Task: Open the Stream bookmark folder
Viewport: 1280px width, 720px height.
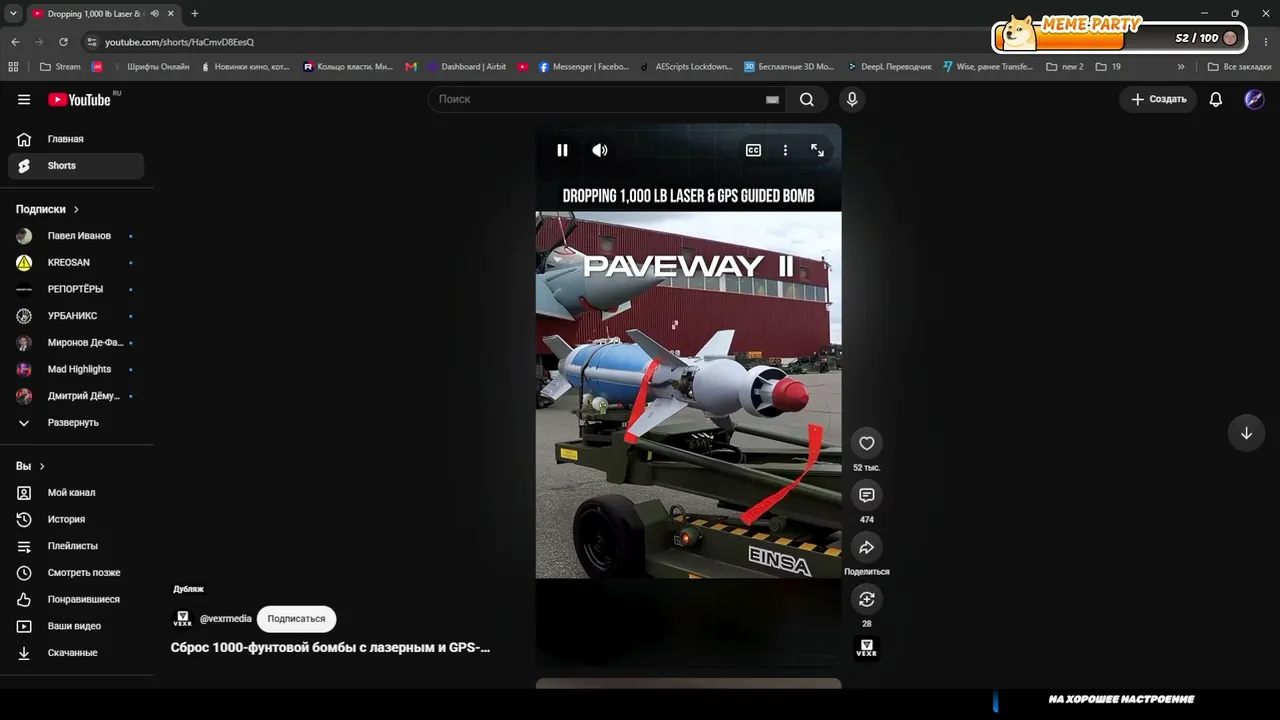Action: [60, 67]
